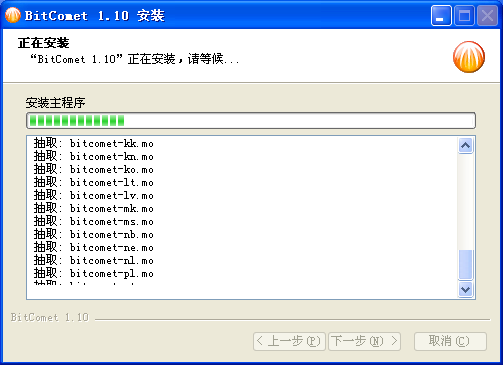Select the bitcomet-lv.mo log line
The image size is (503, 365).
[94, 196]
